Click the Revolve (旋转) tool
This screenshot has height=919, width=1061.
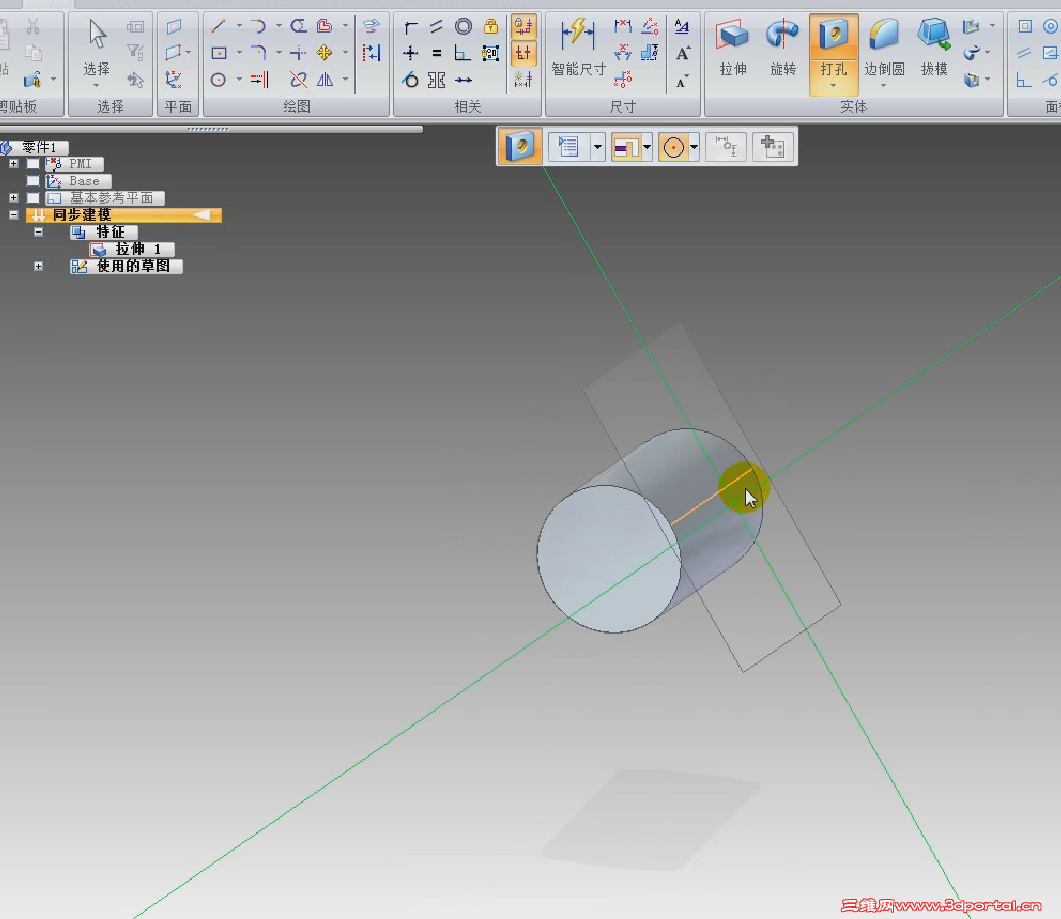(x=783, y=47)
